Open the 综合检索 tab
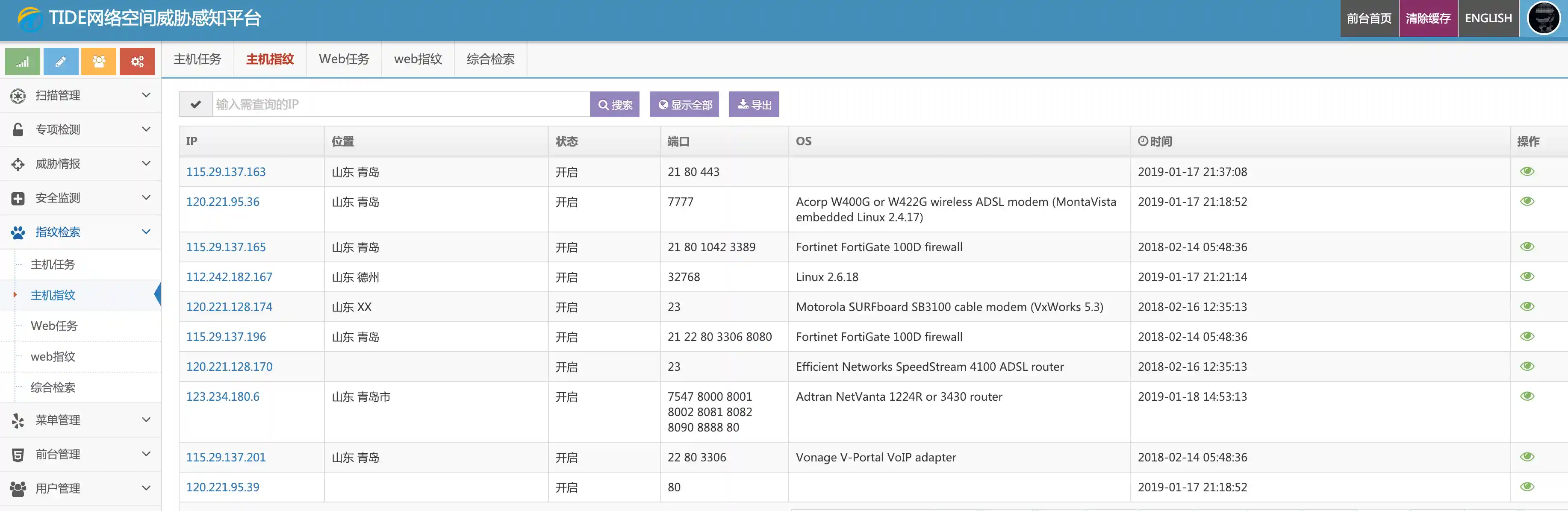Image resolution: width=1568 pixels, height=511 pixels. (490, 59)
